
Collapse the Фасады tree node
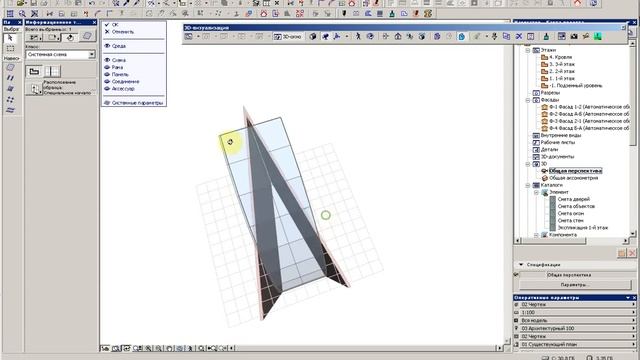(528, 100)
